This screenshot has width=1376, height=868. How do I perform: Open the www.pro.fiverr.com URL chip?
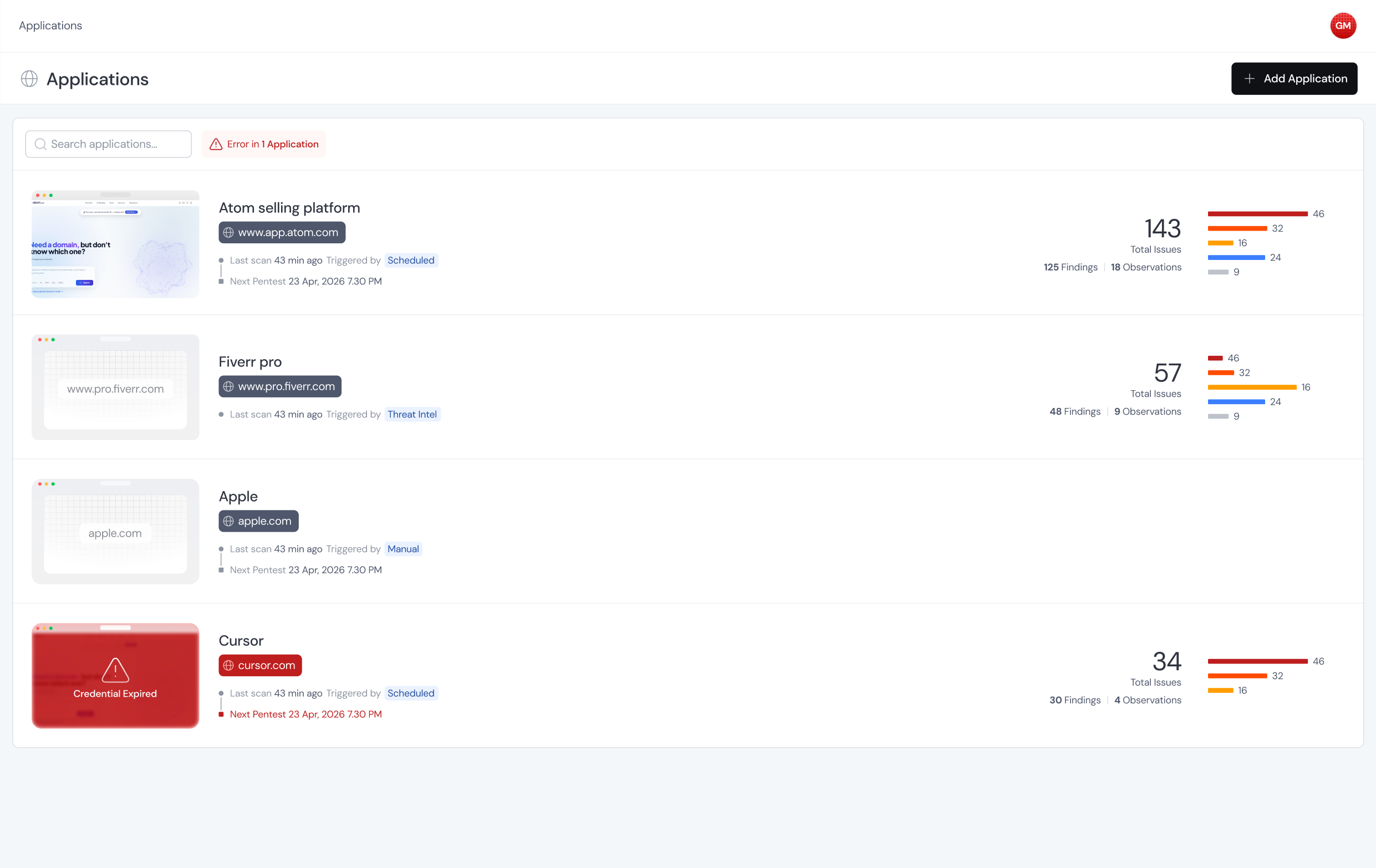280,387
